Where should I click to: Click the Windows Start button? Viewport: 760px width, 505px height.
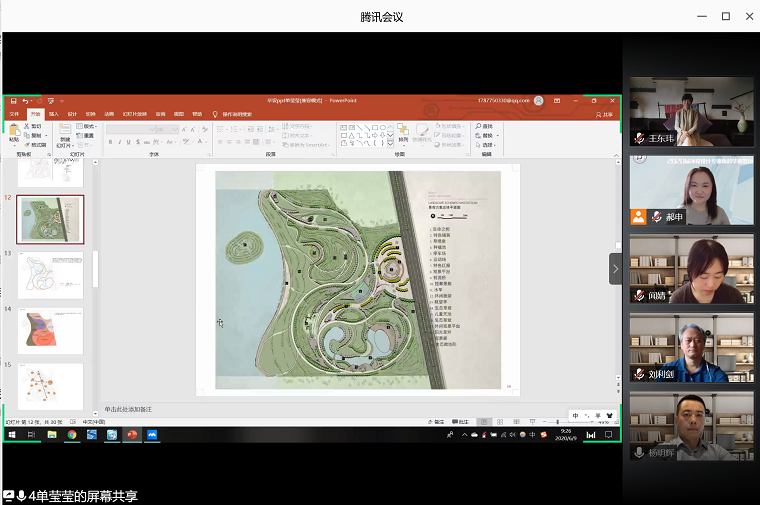(x=11, y=435)
